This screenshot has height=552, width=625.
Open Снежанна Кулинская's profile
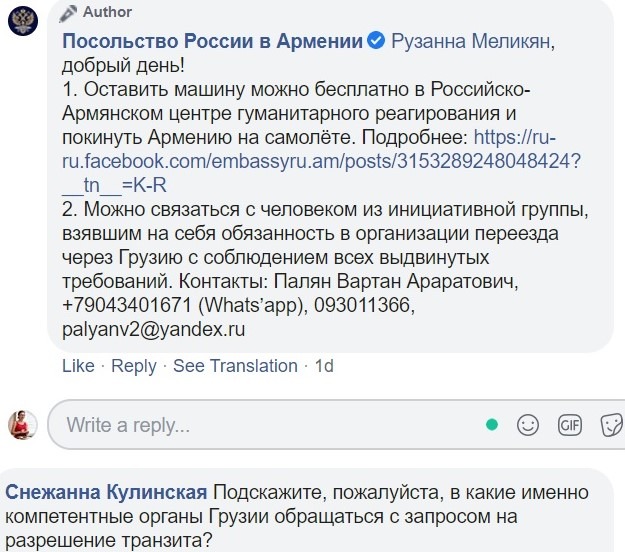tap(106, 492)
